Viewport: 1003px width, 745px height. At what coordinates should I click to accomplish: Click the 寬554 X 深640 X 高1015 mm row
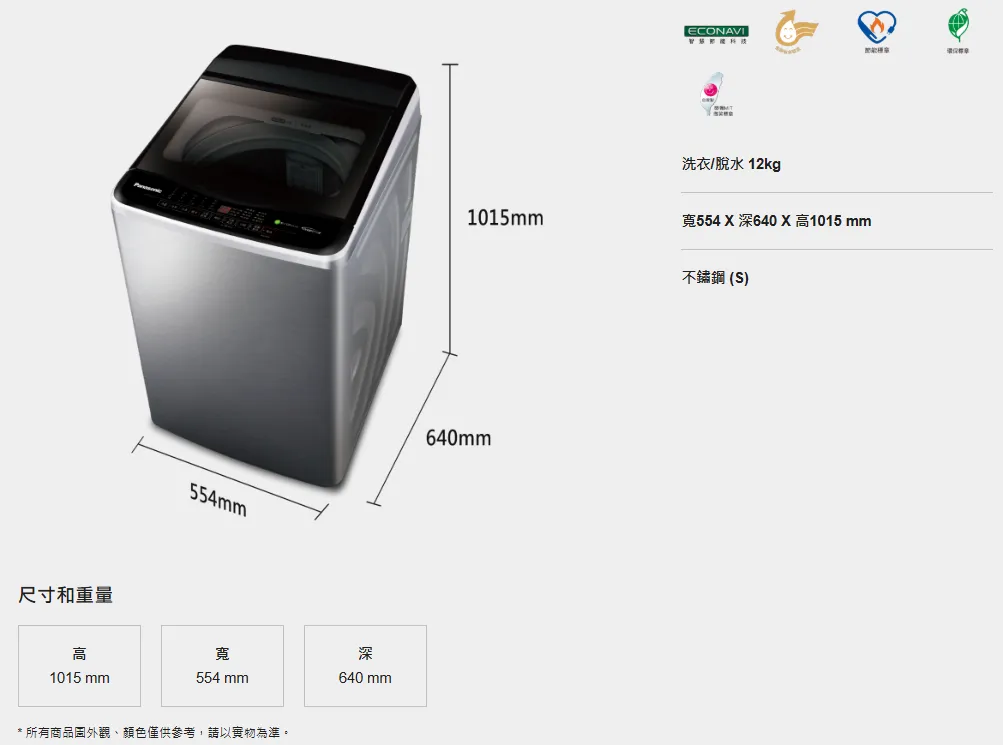pyautogui.click(x=837, y=221)
